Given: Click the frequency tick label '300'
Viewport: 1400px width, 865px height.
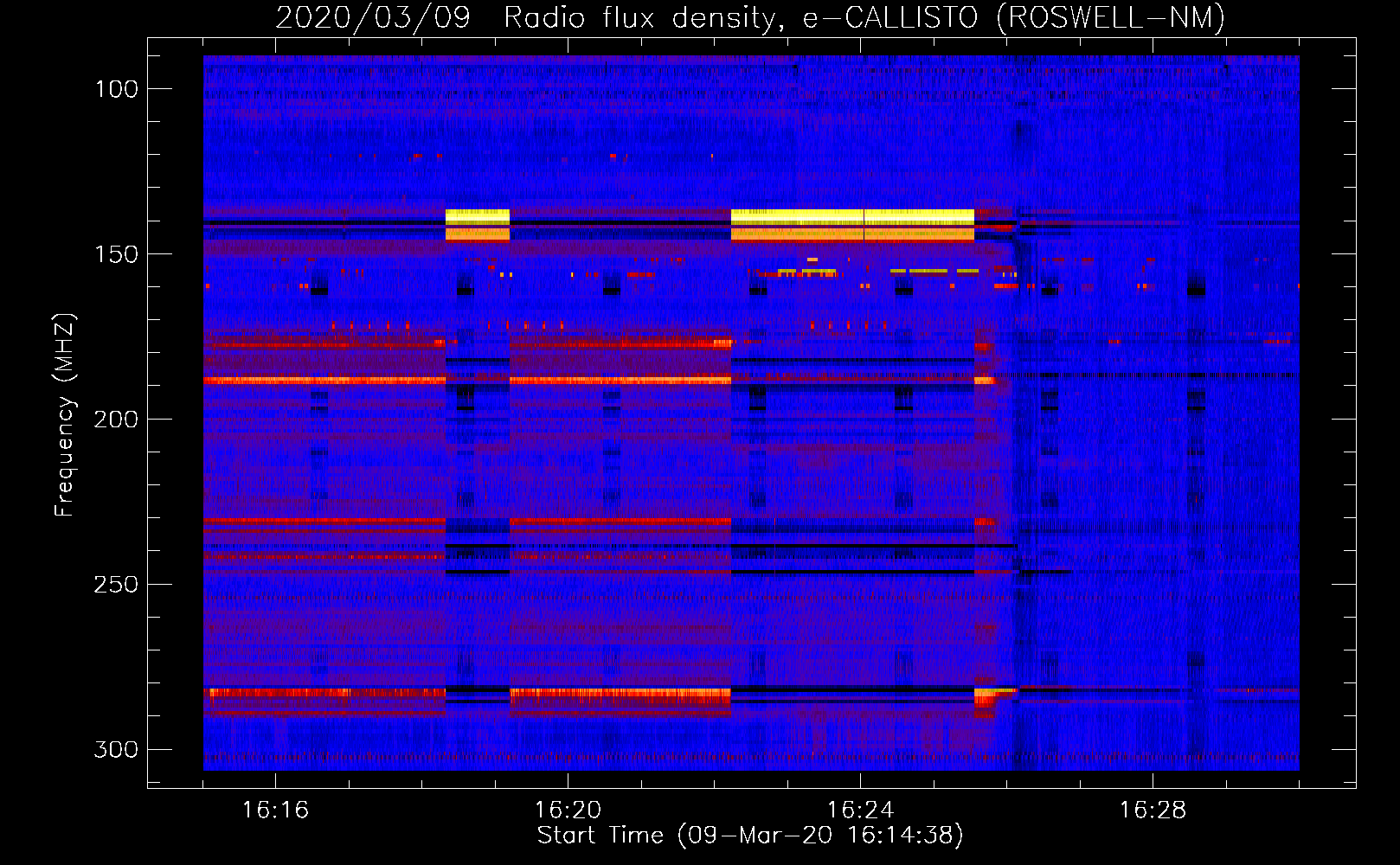Looking at the screenshot, I should pos(116,749).
